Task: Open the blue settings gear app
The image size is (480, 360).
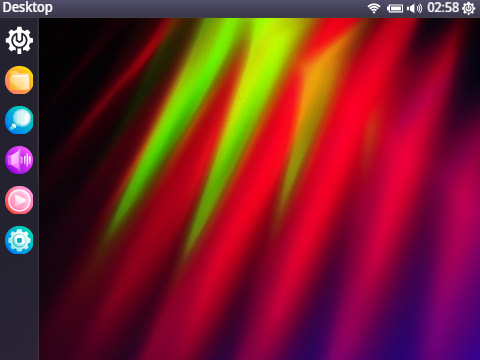Action: coord(19,240)
